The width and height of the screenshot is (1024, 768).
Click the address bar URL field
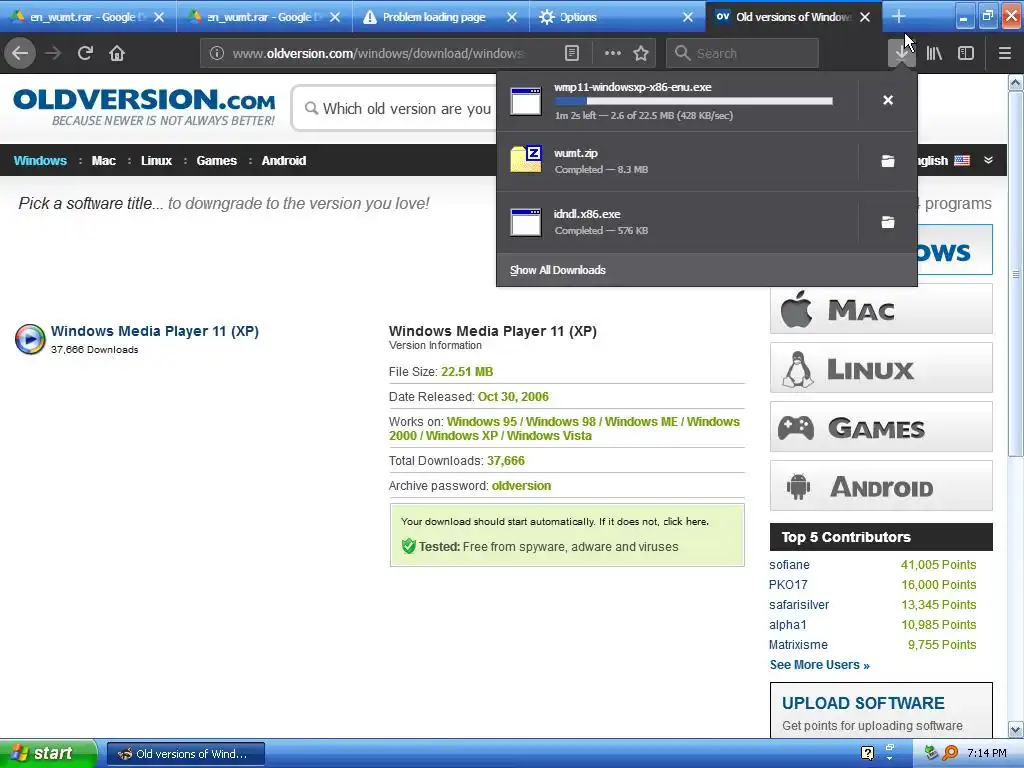point(379,54)
